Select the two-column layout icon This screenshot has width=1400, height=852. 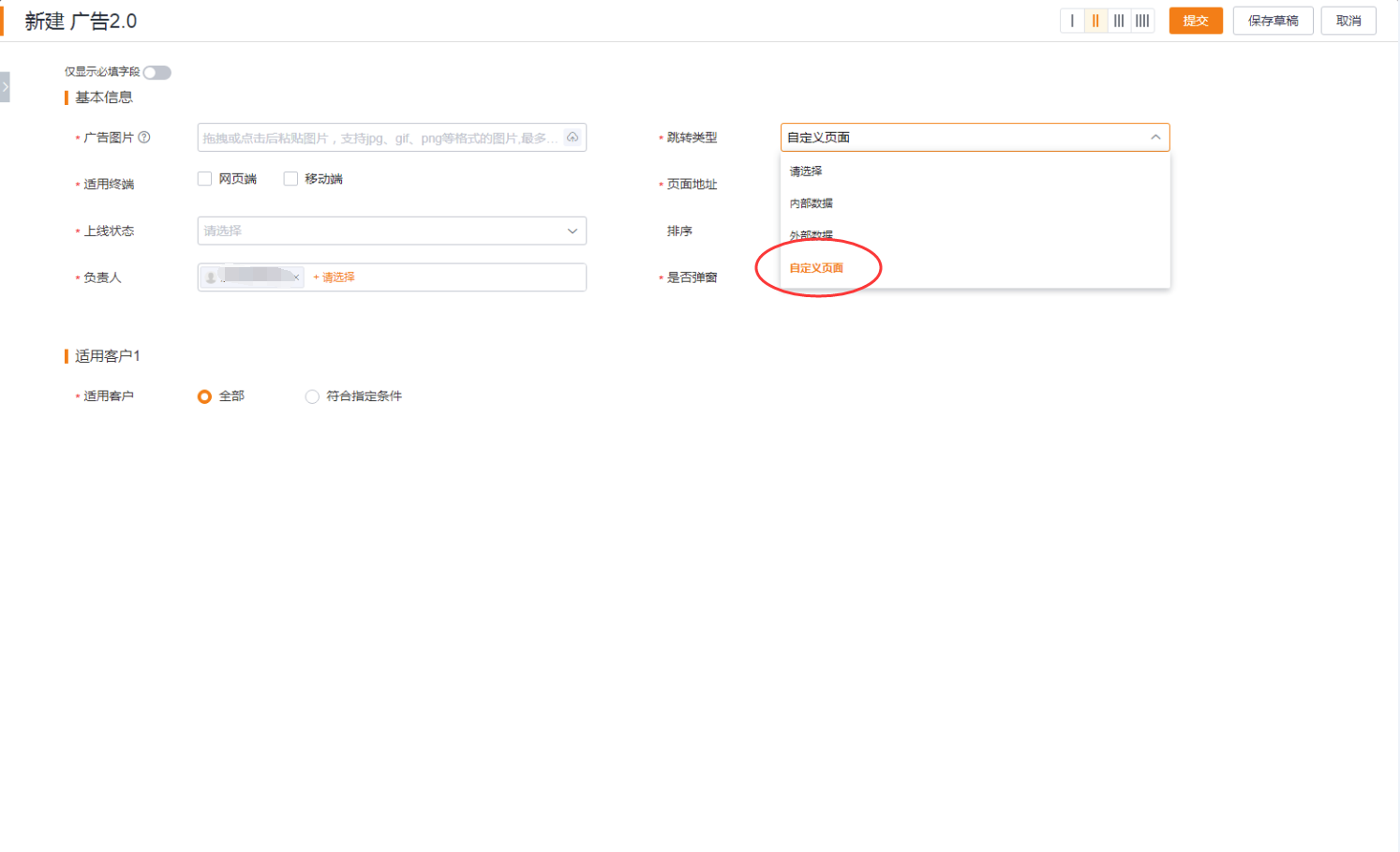coord(1095,21)
